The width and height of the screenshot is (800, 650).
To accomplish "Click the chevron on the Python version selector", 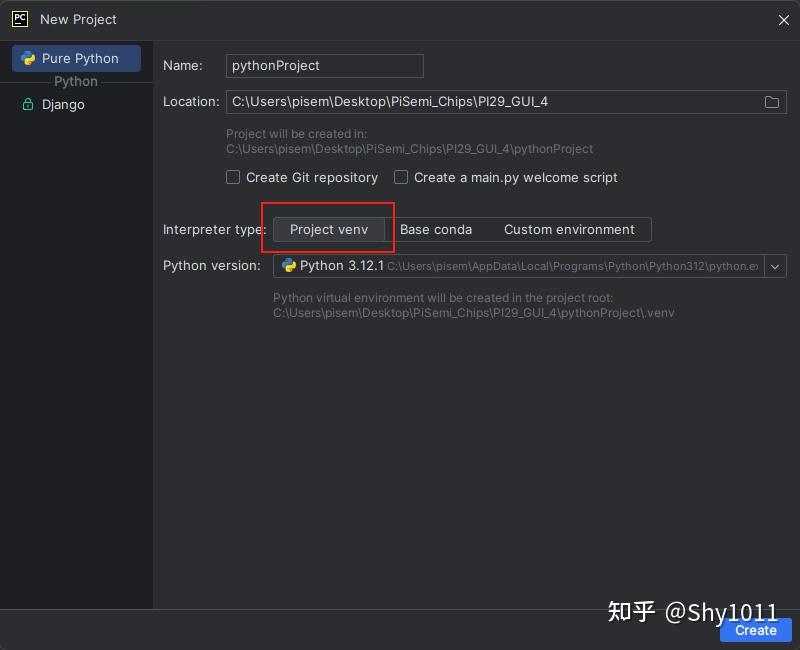I will coord(775,266).
